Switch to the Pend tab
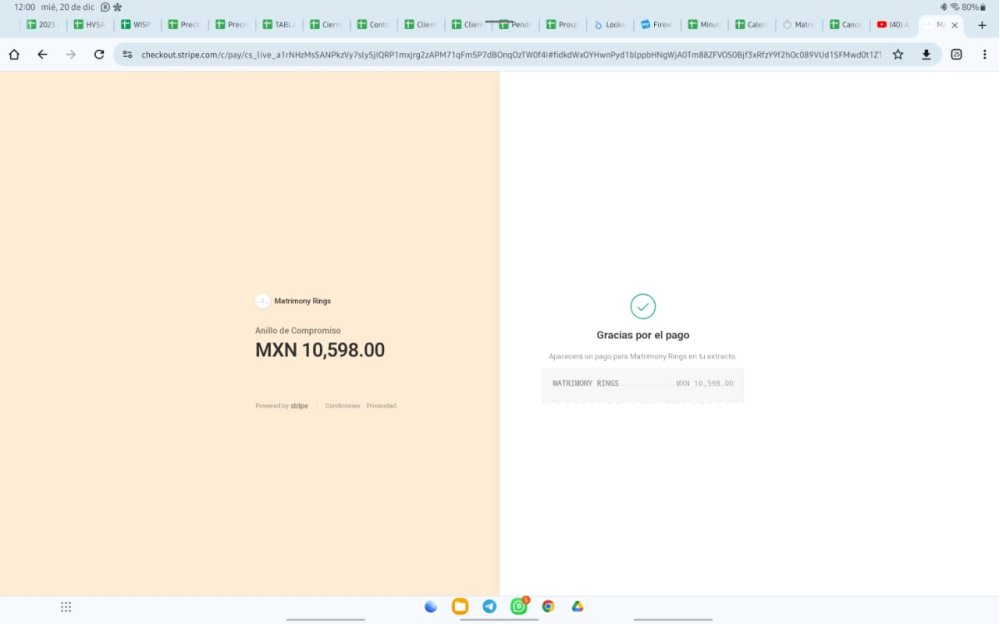Viewport: 1000px width, 624px height. tap(515, 25)
